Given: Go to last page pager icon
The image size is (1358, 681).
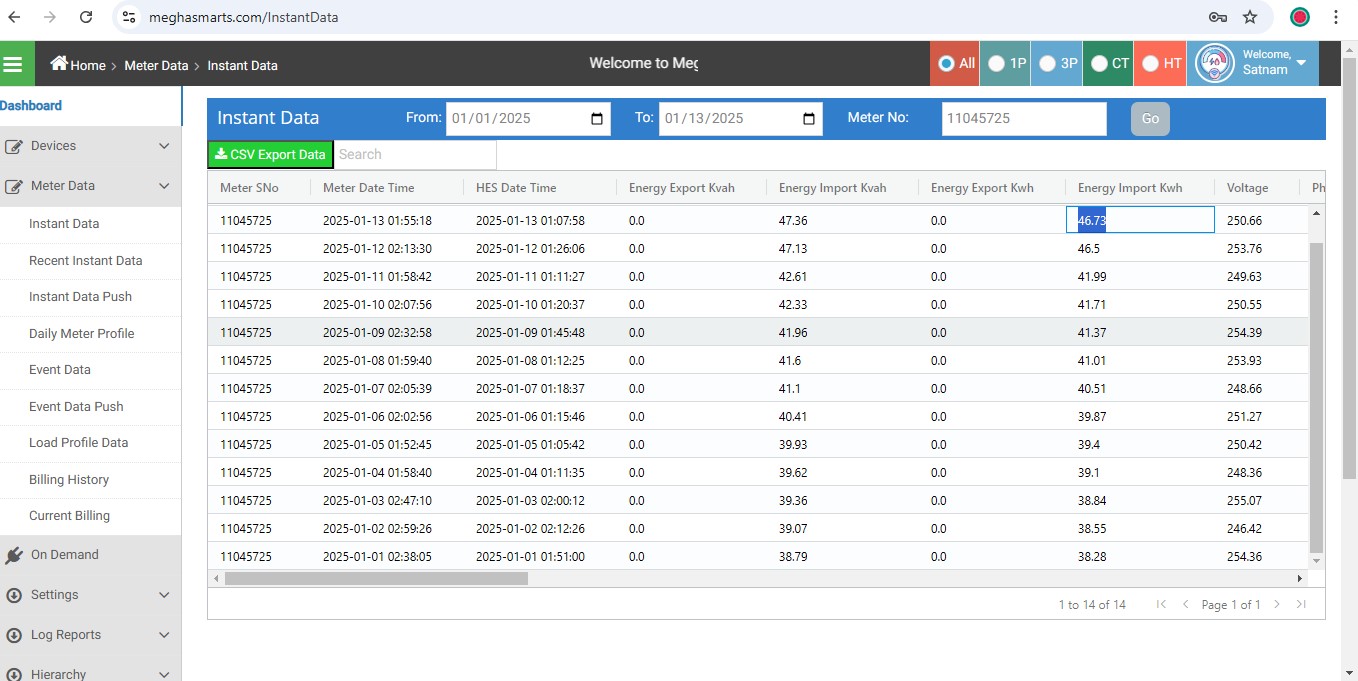Looking at the screenshot, I should click(x=1301, y=604).
